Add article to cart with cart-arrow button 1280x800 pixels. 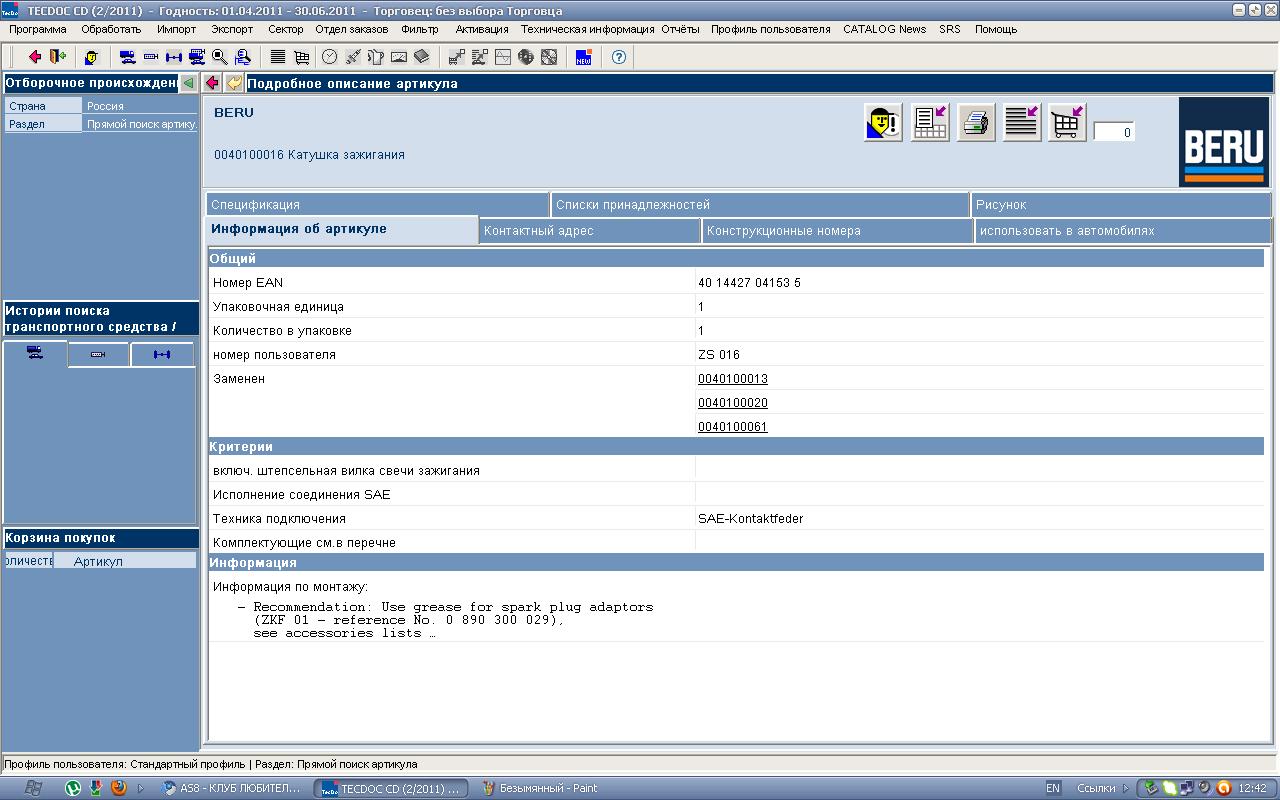point(1067,123)
